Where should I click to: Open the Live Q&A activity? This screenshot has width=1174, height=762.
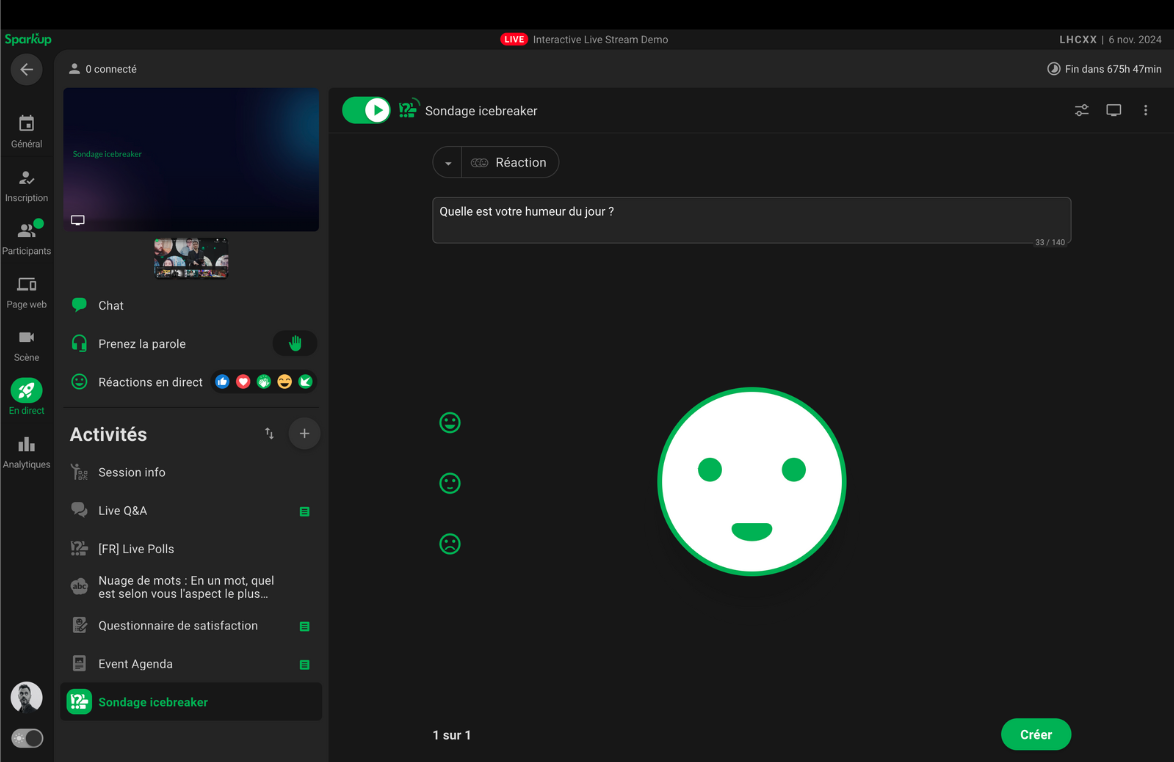pos(123,511)
